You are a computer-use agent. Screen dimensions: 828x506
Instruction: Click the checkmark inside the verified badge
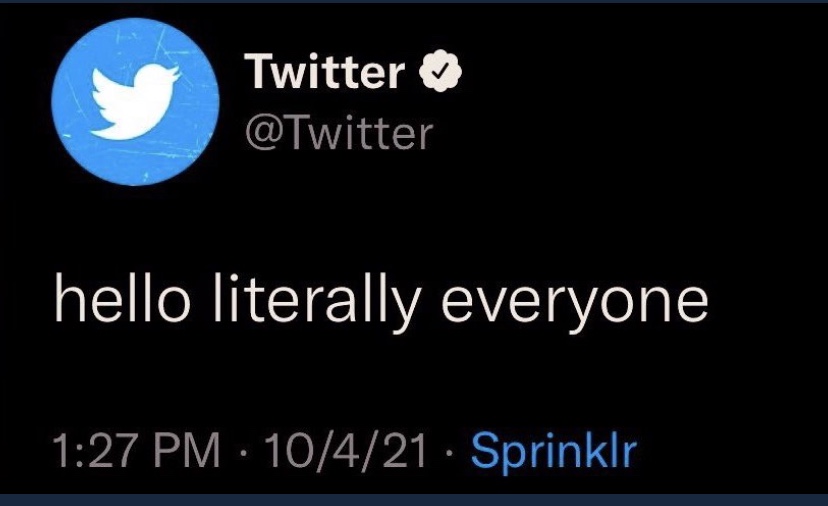(x=441, y=71)
